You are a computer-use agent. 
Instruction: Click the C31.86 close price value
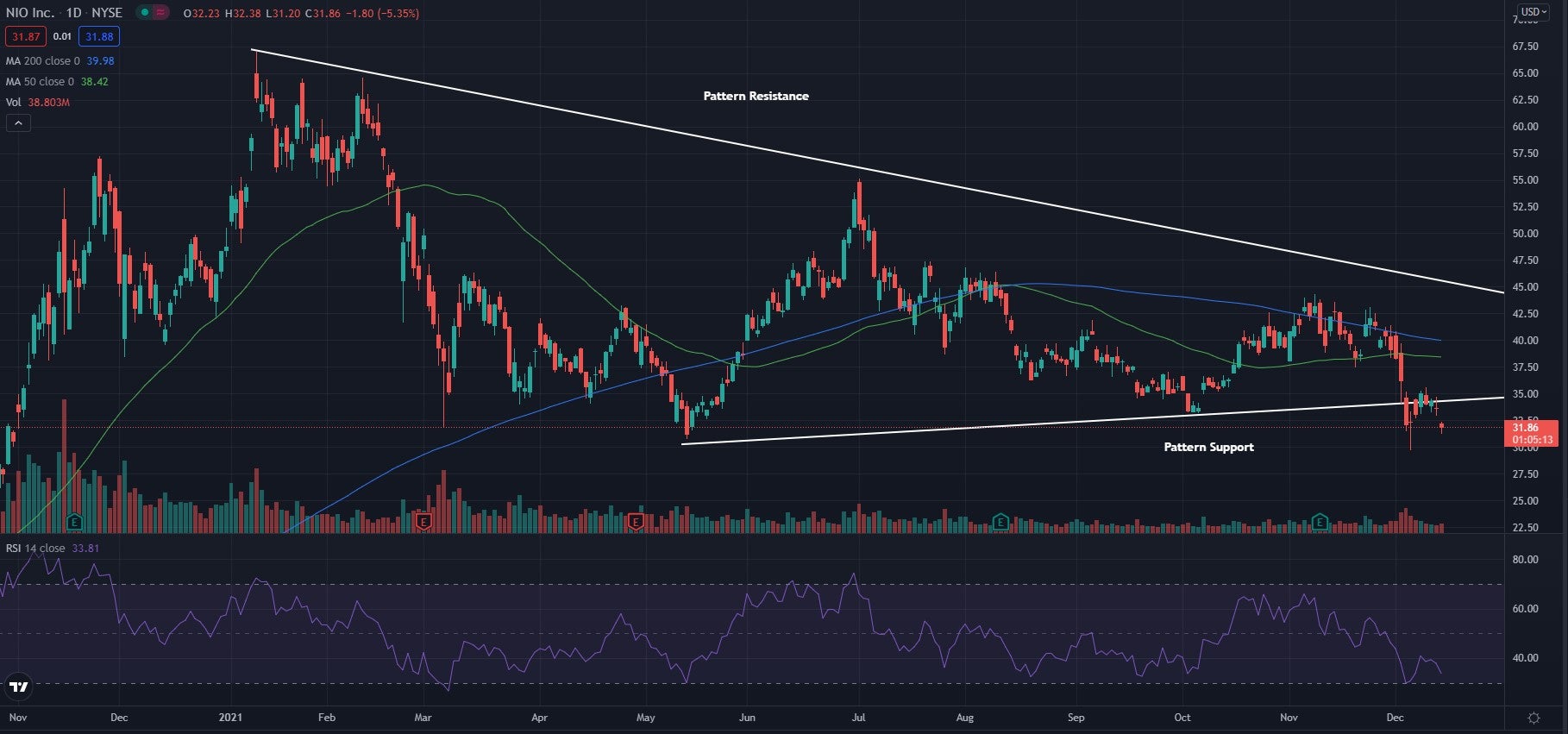323,14
